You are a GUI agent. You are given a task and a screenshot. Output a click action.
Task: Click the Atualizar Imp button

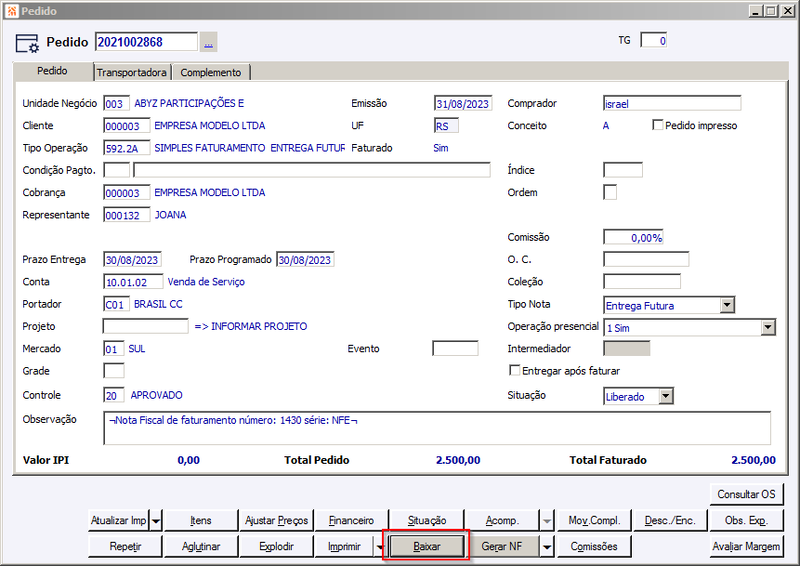[119, 521]
